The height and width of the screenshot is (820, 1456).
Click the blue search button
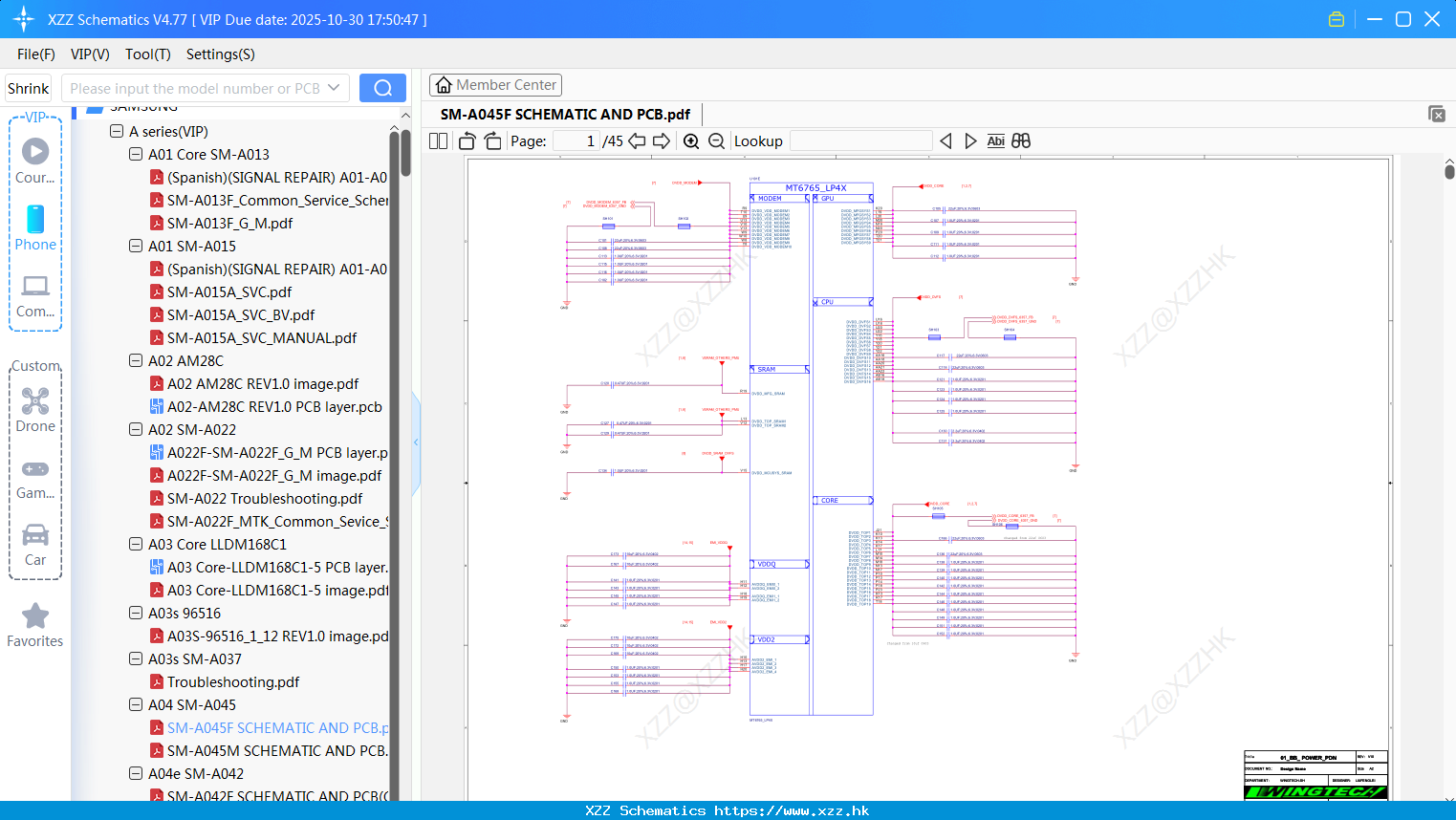382,88
